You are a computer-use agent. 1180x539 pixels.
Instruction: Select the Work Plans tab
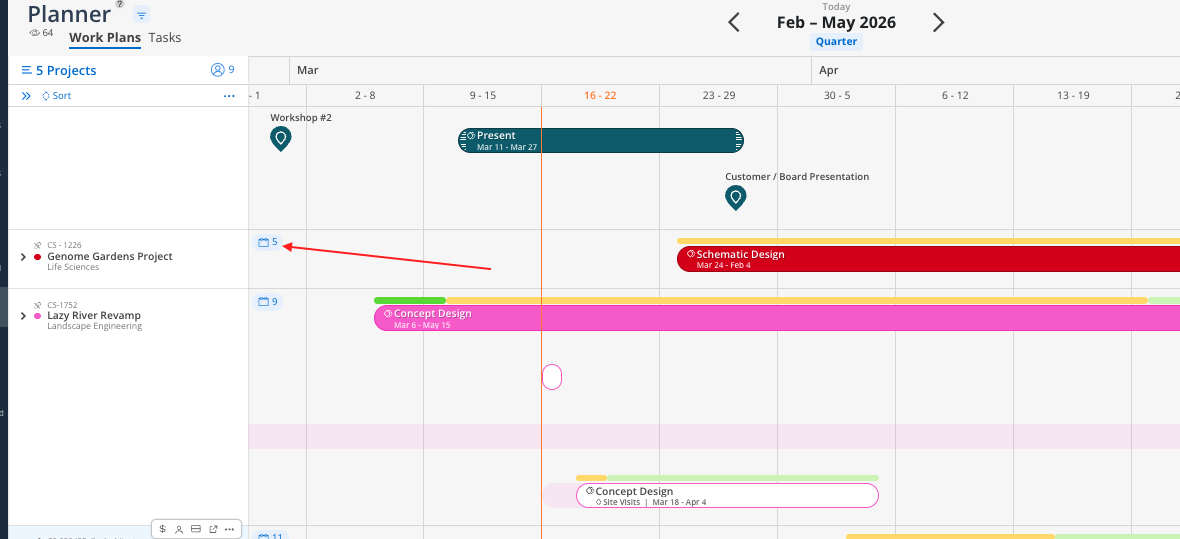105,38
